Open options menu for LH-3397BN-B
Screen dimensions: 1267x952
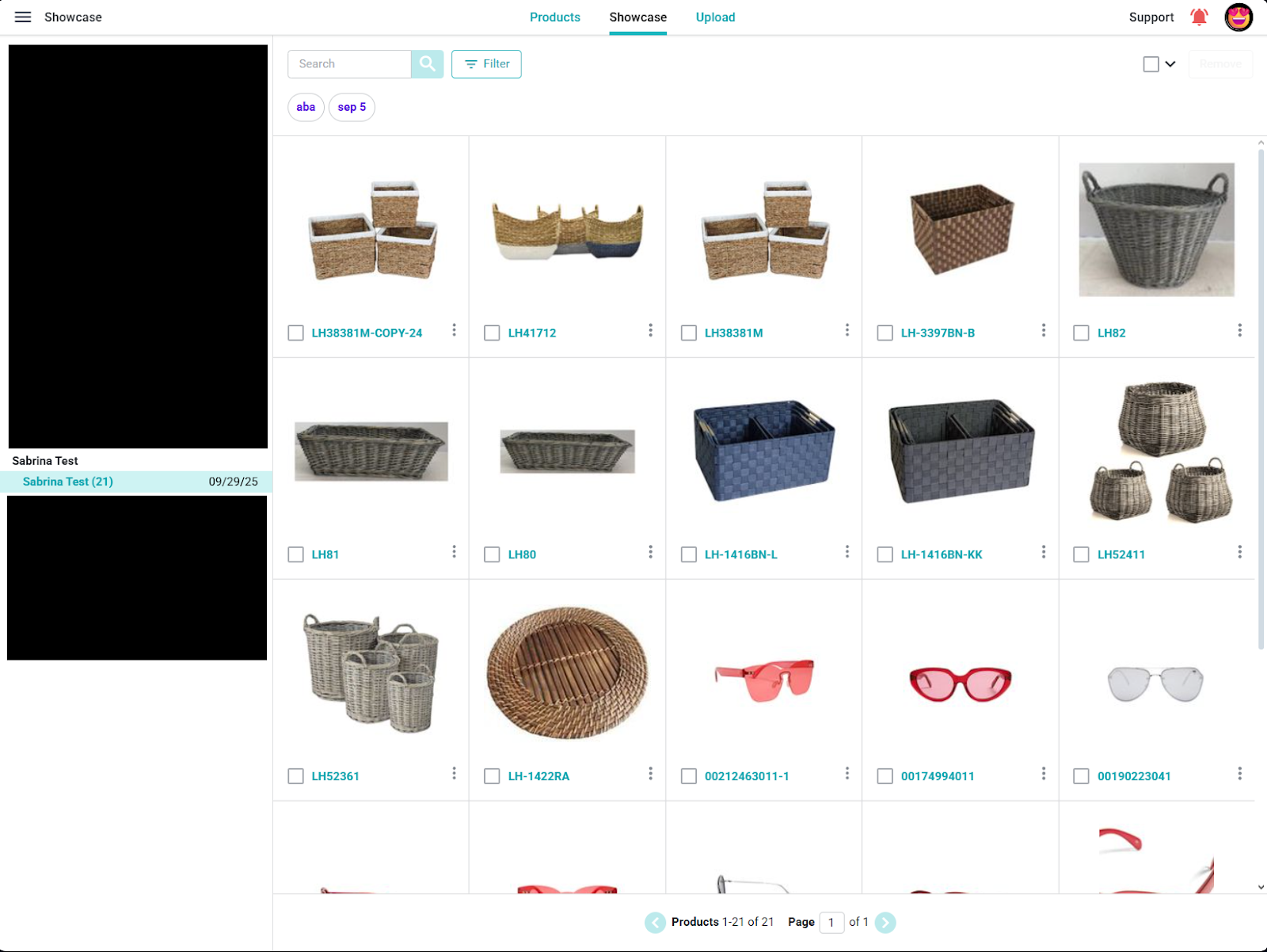coord(1043,330)
